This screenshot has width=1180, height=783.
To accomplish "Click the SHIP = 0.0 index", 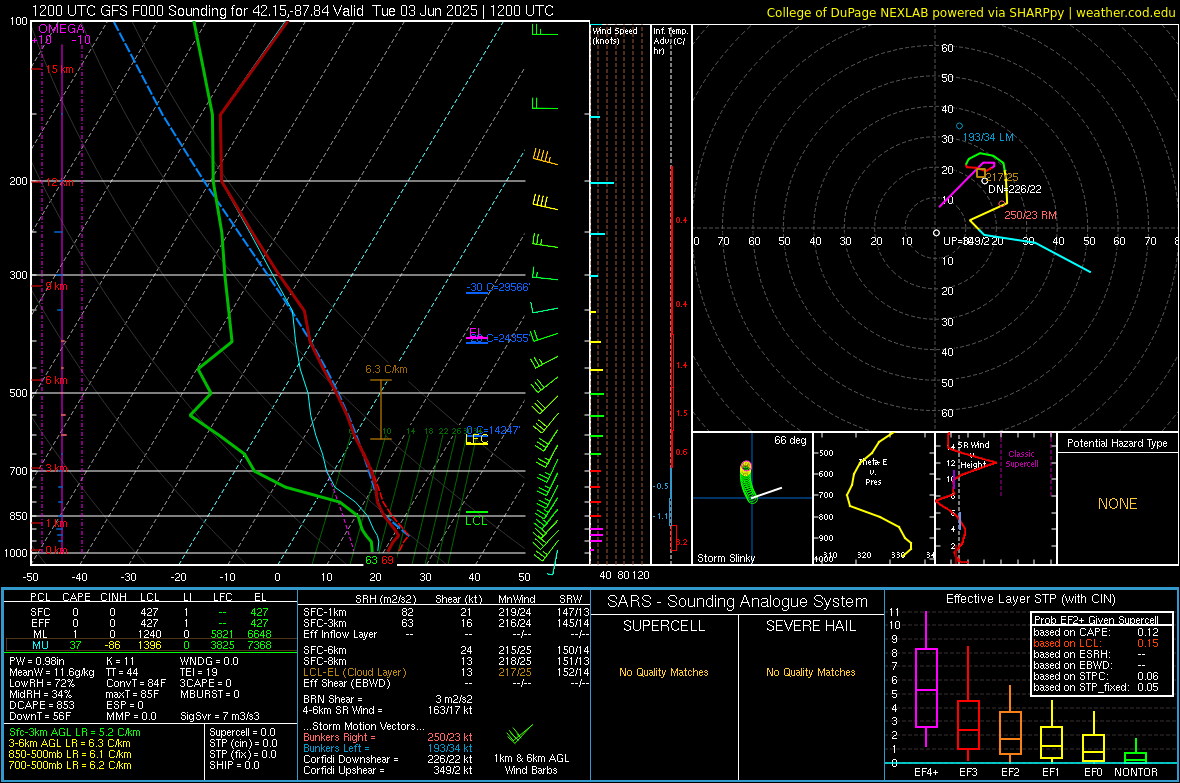I will tap(234, 765).
